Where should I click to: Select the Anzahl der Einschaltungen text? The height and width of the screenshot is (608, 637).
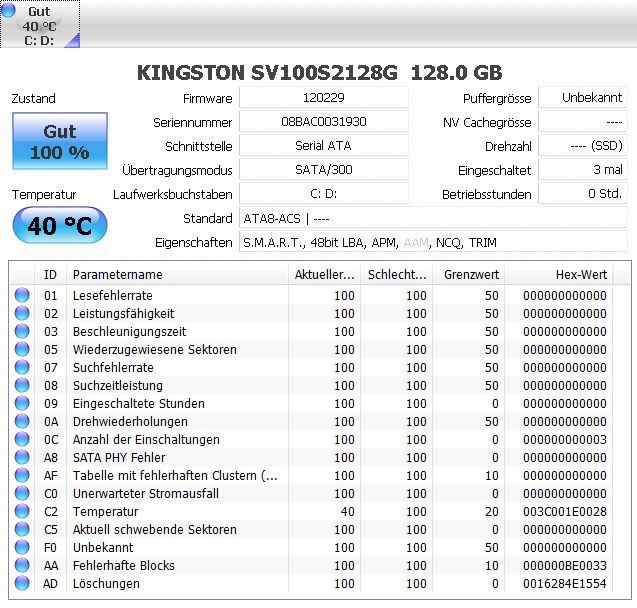click(146, 439)
